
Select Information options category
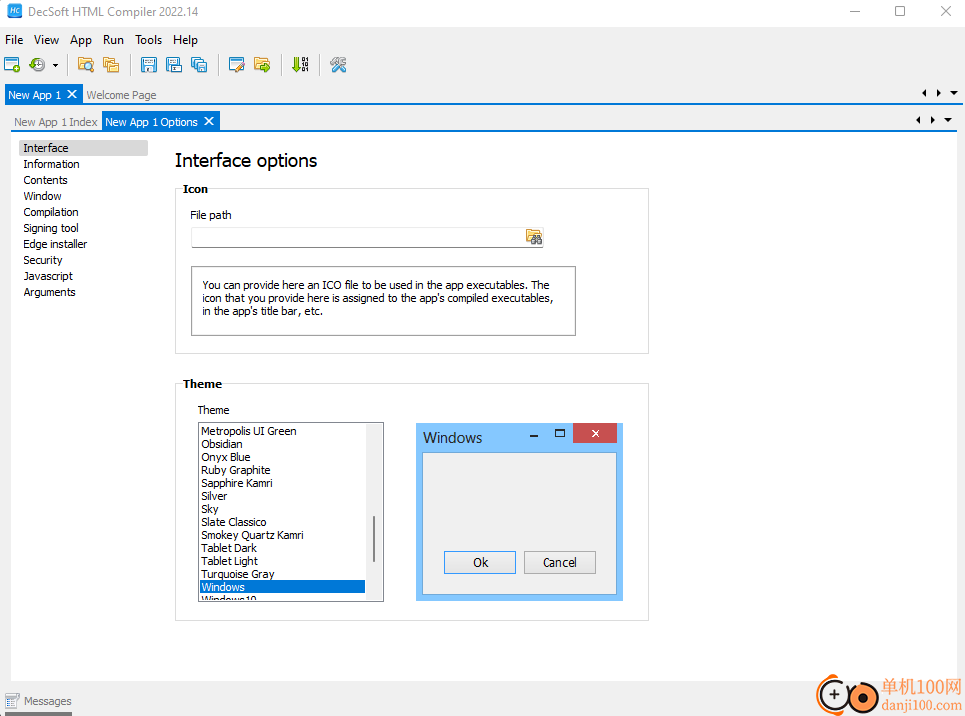click(51, 164)
